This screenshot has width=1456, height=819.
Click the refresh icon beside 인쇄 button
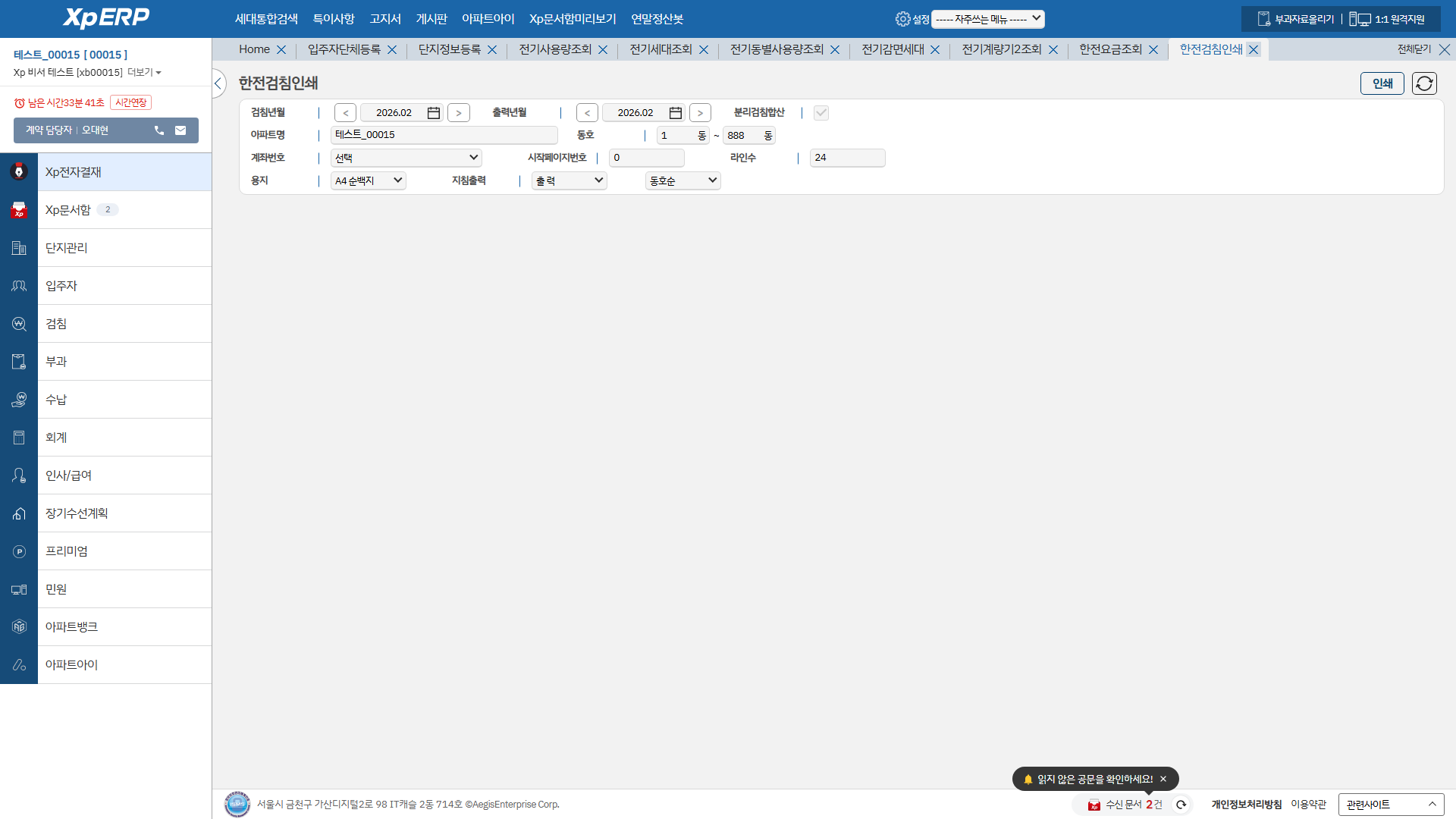[1423, 83]
